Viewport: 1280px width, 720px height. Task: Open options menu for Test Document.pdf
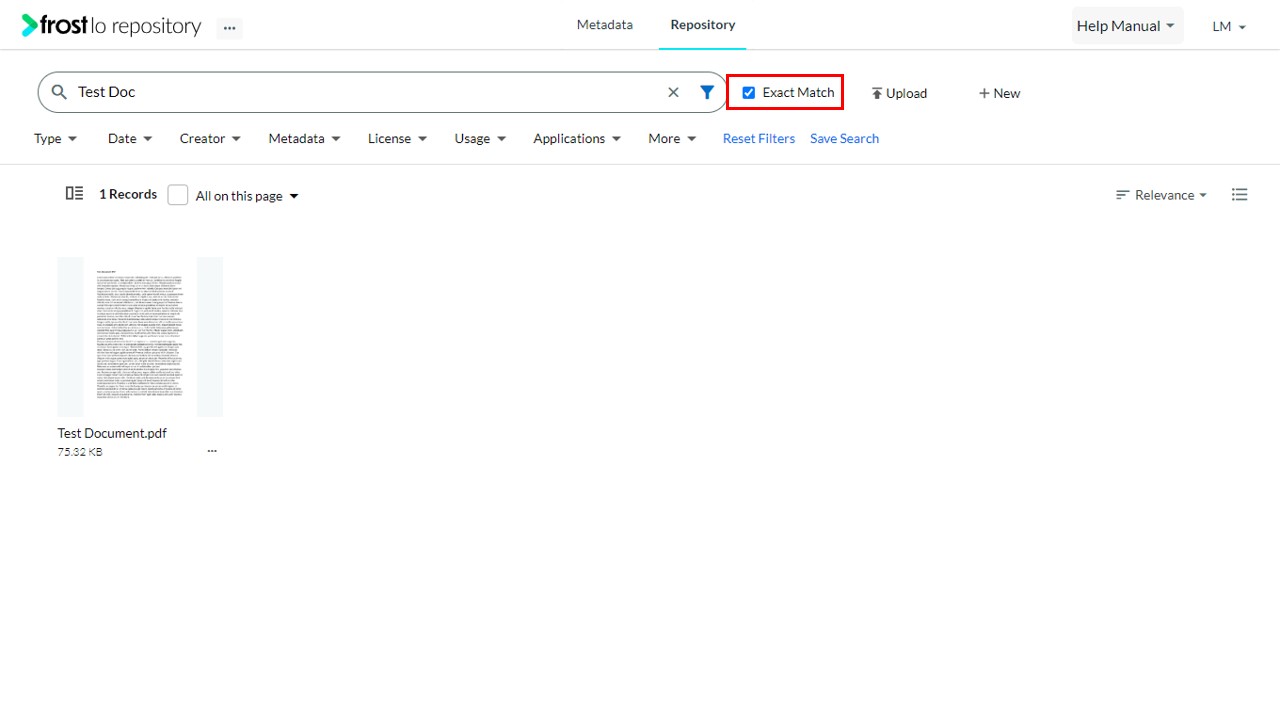212,451
